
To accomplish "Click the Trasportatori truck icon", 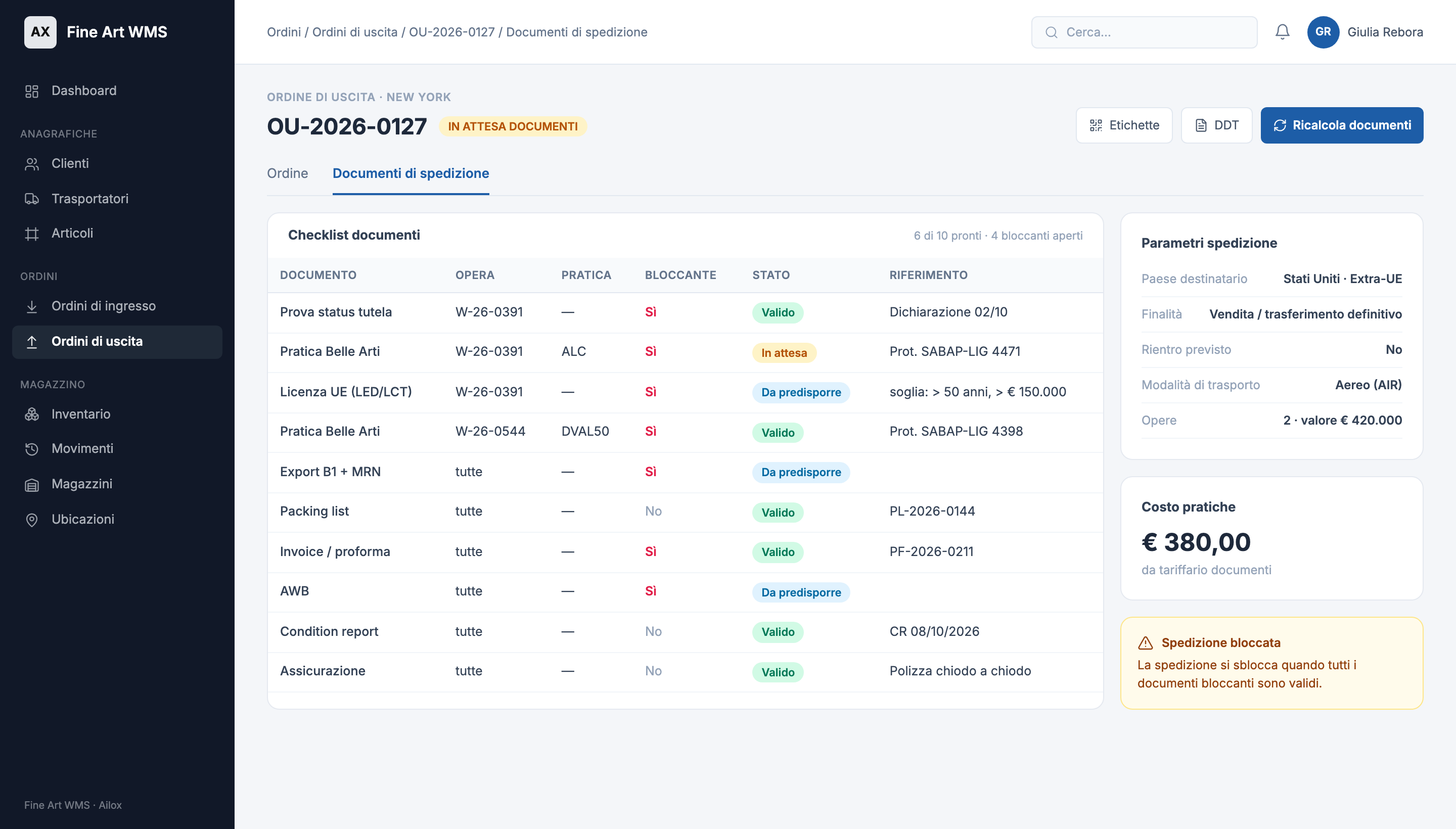I will click(x=32, y=199).
